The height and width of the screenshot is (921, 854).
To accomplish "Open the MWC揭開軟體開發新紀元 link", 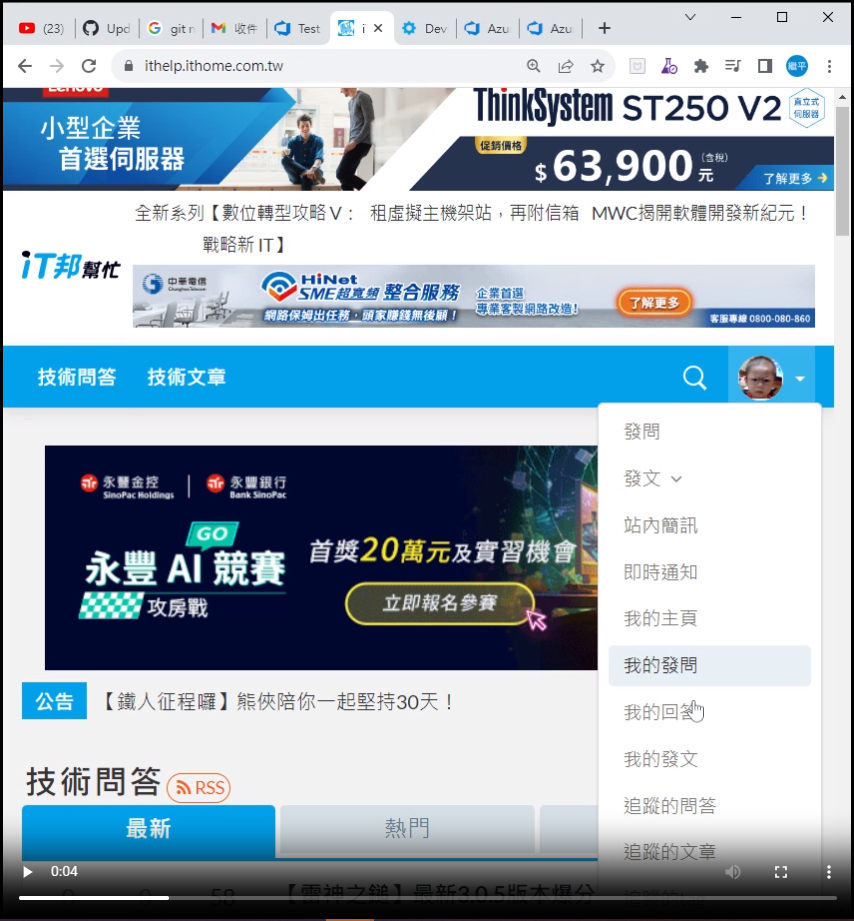I will 700,213.
